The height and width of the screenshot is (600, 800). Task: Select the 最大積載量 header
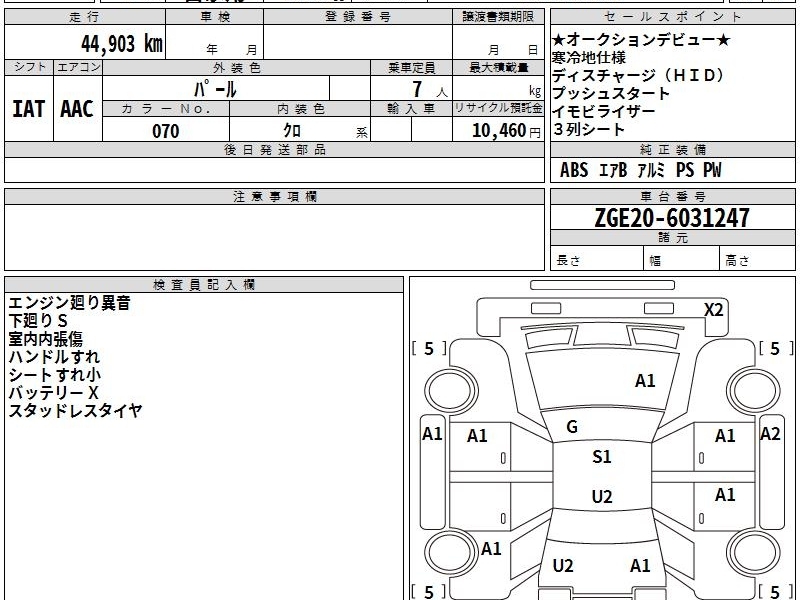coord(498,67)
